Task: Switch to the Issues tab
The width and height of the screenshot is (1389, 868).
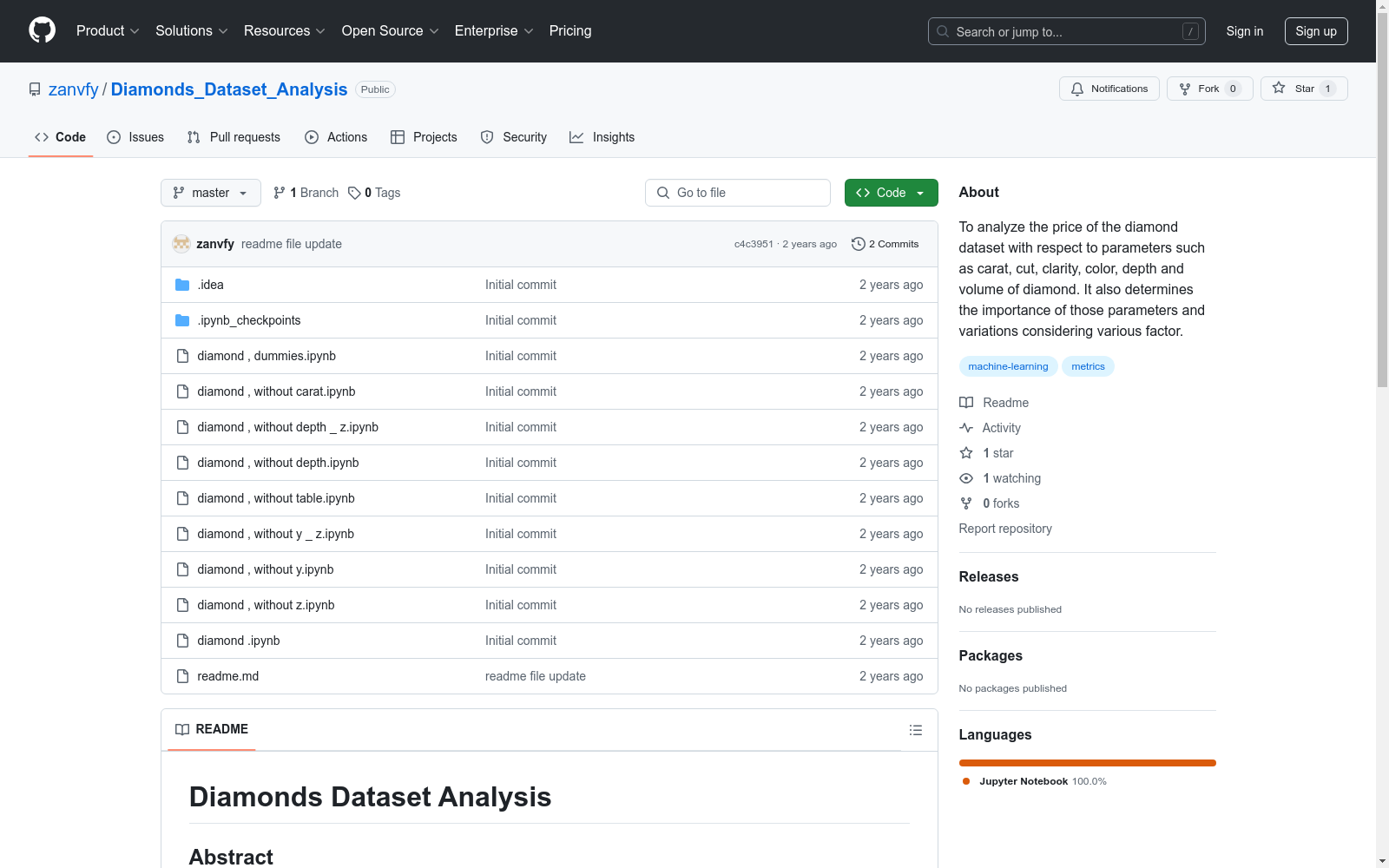Action: (x=135, y=137)
